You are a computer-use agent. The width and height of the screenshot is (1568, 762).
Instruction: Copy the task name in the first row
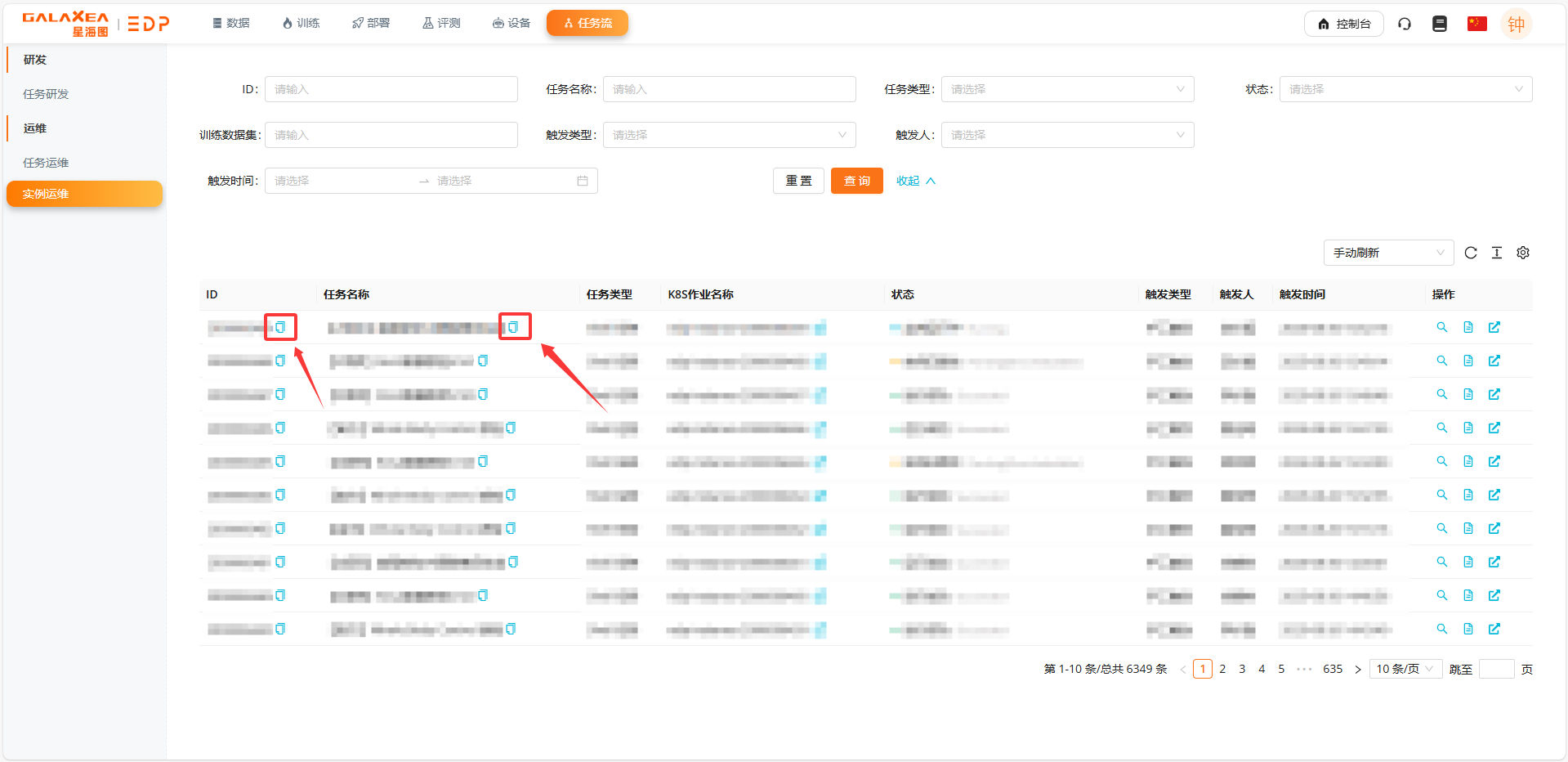click(513, 327)
